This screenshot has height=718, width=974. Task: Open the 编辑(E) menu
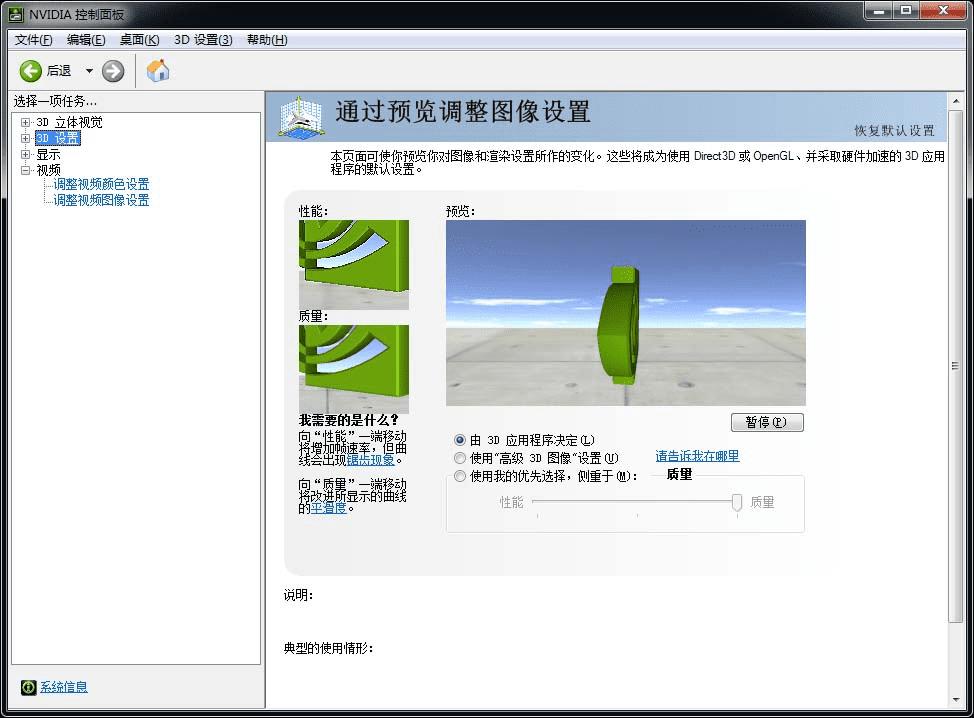coord(86,40)
